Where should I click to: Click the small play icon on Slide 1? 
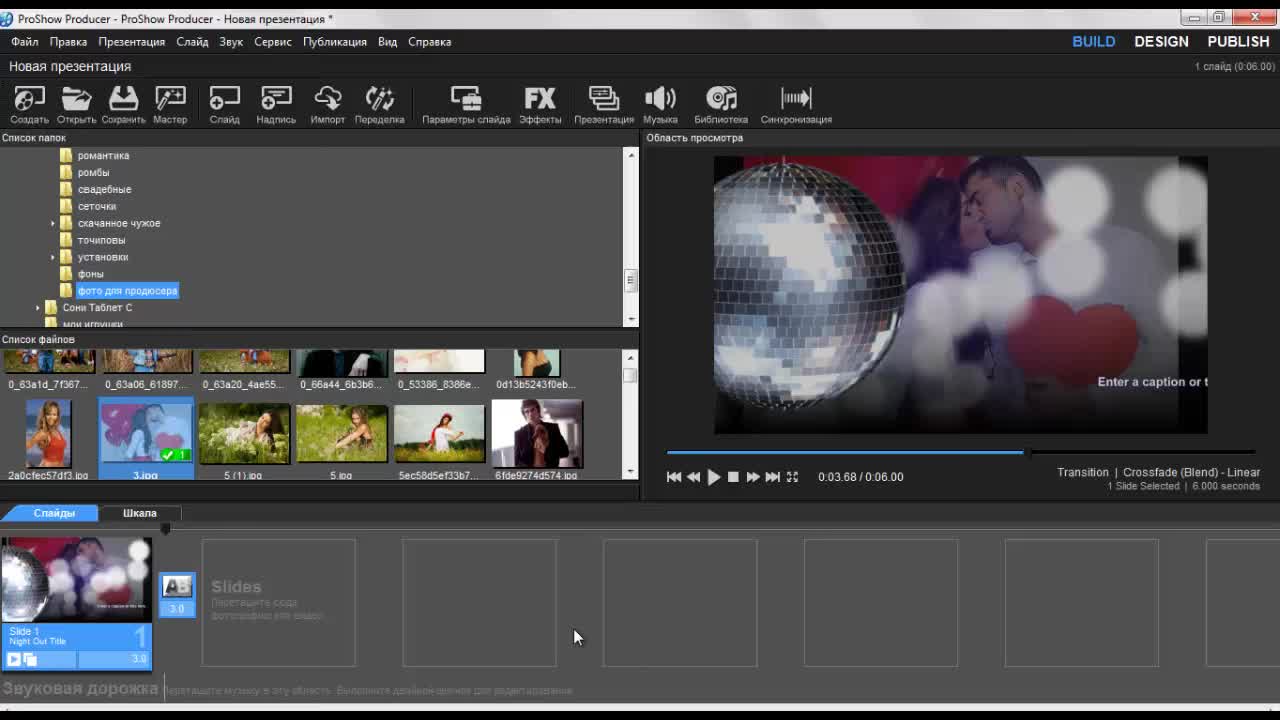coord(14,659)
